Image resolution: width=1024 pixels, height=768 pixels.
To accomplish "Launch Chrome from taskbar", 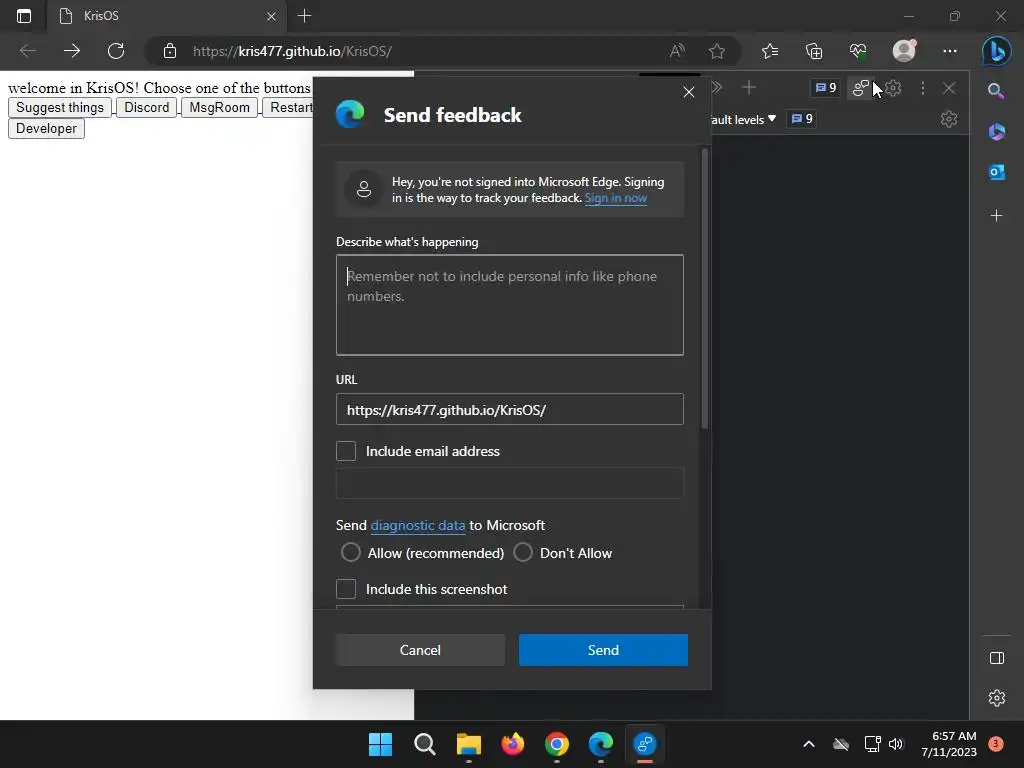I will click(x=557, y=744).
